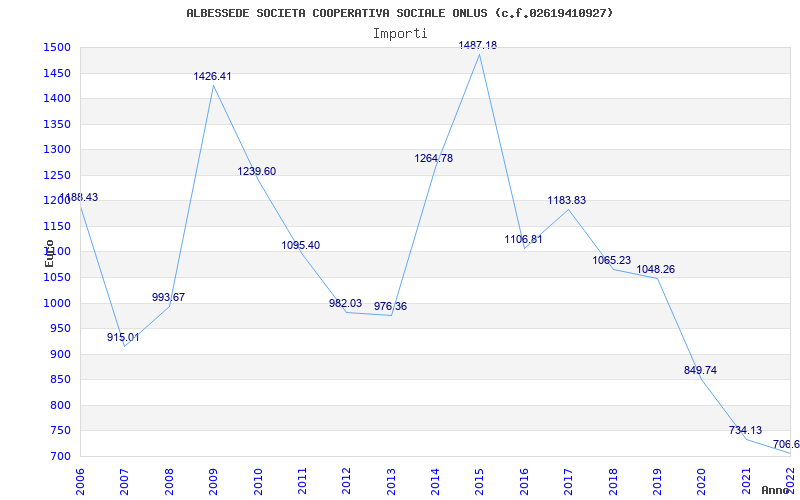
Task: Click the 2006 x-axis year label
Action: tap(80, 481)
